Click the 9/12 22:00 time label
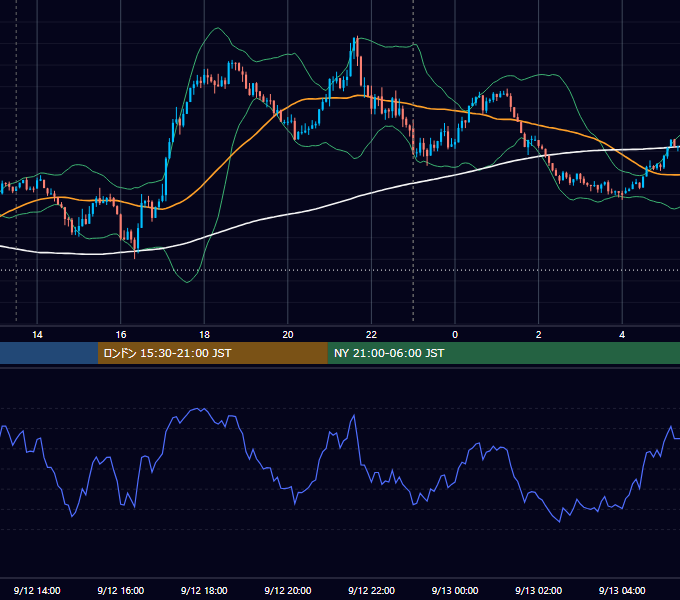Viewport: 680px width, 600px height. (x=372, y=590)
